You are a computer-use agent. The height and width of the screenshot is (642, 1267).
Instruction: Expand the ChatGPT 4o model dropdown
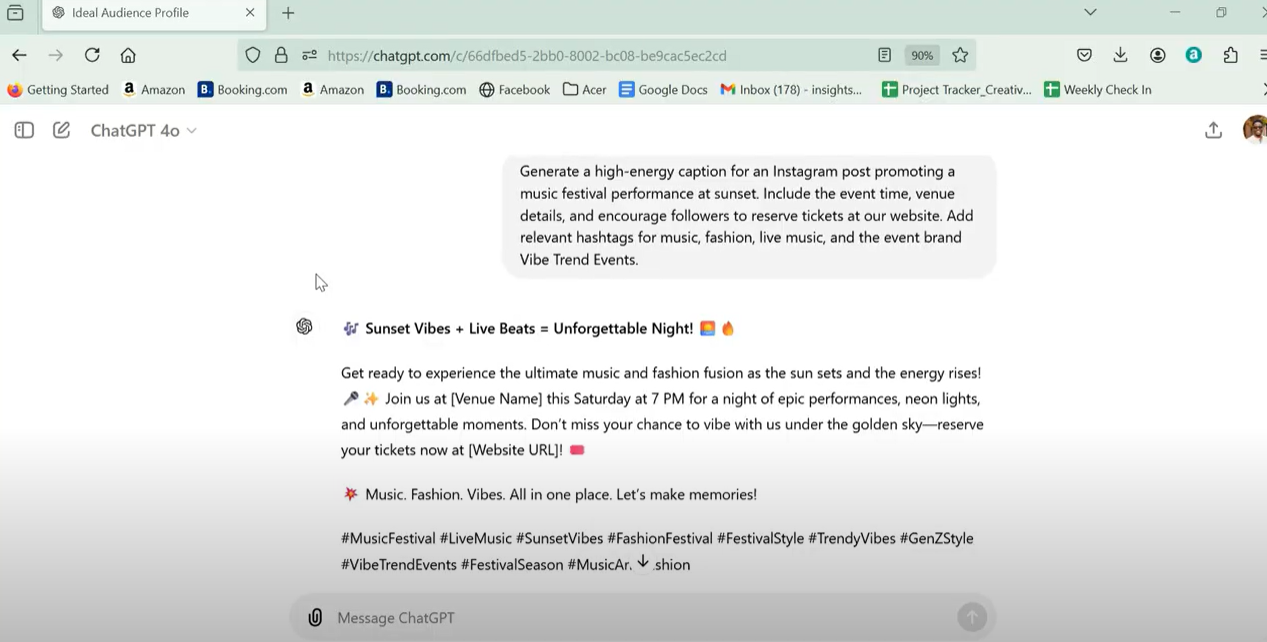pos(143,130)
